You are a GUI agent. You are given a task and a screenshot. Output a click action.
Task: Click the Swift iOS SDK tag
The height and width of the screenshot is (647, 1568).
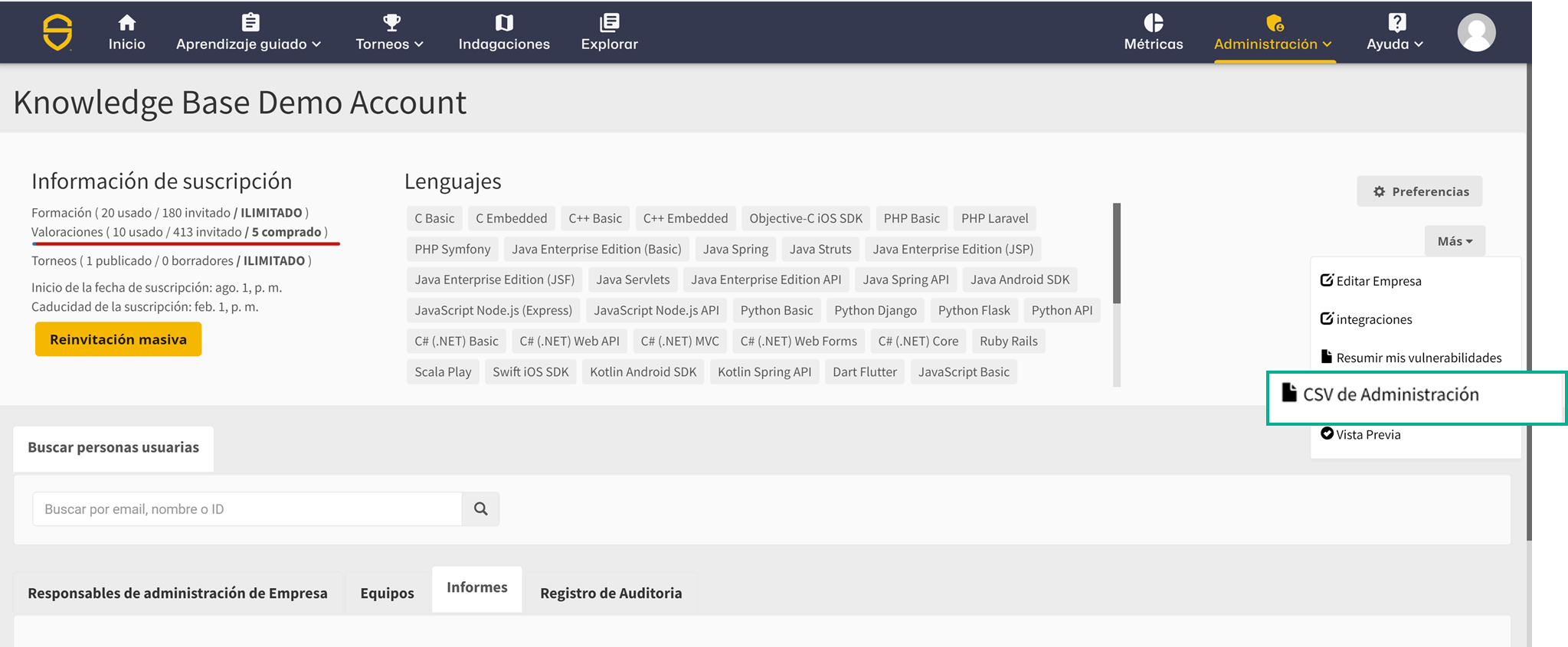point(531,371)
